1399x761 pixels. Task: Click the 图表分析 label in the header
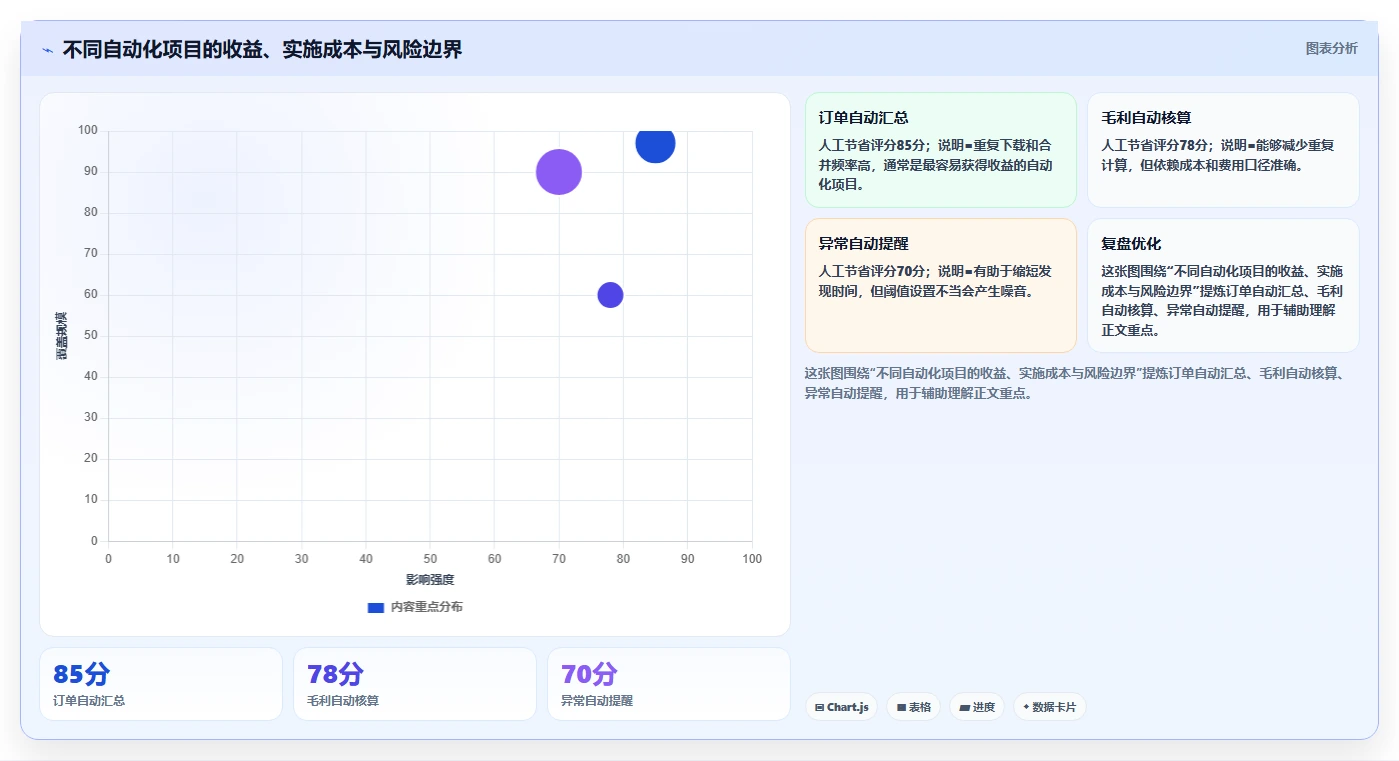(1331, 48)
